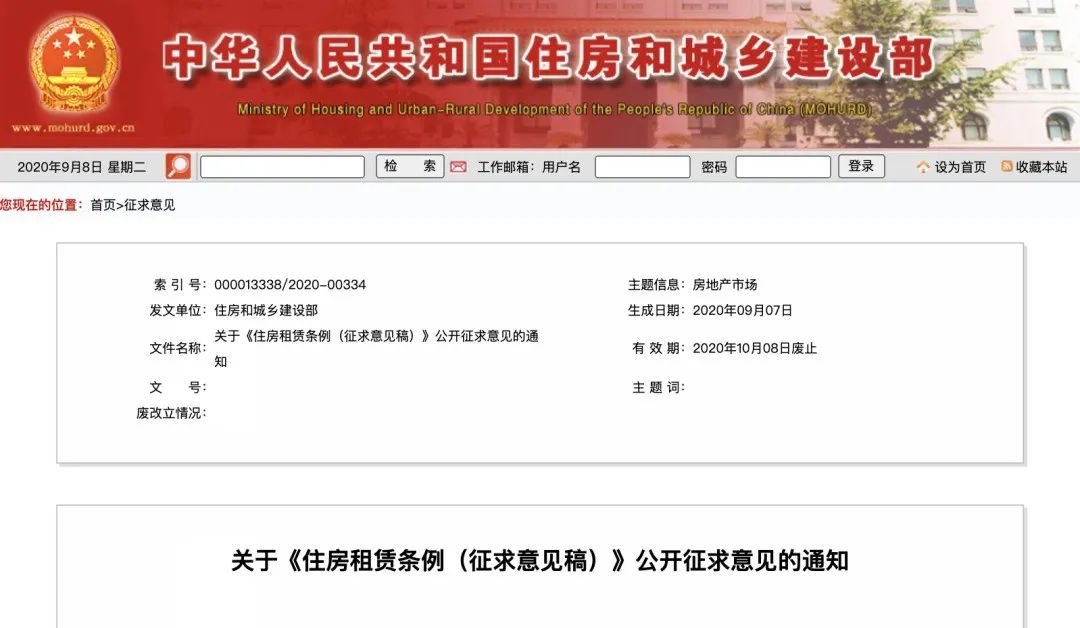Click the 主题信息 label
1080x628 pixels.
656,284
